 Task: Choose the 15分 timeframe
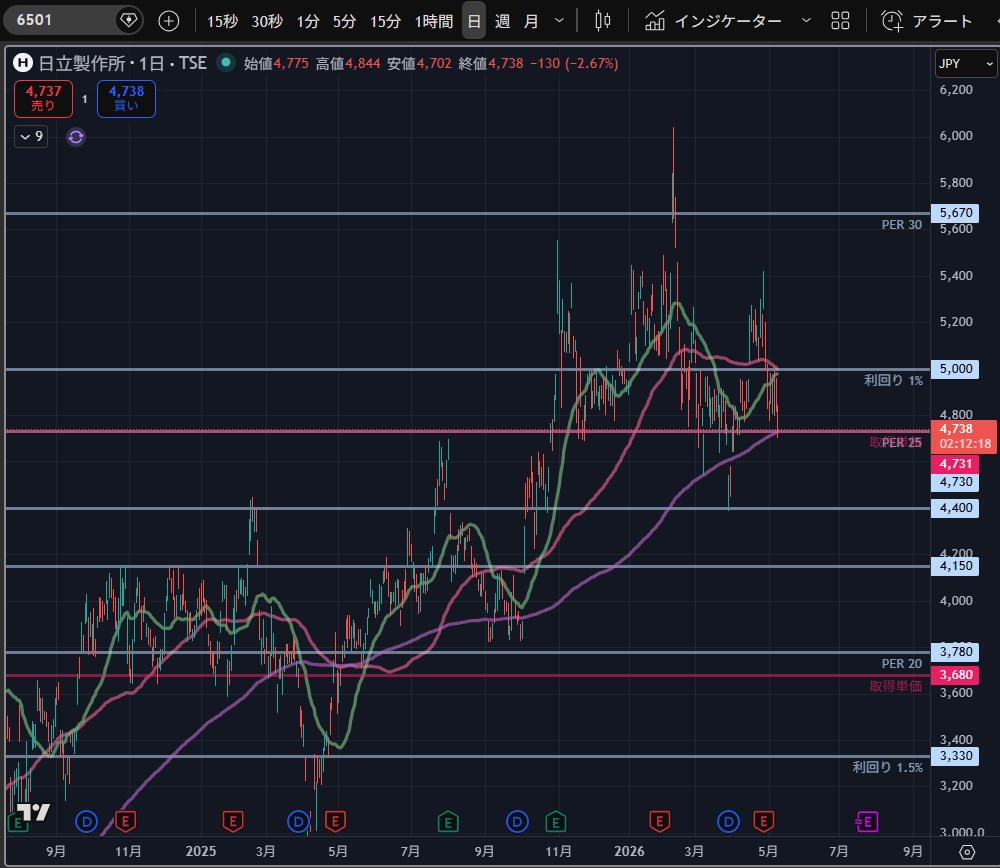tap(385, 22)
